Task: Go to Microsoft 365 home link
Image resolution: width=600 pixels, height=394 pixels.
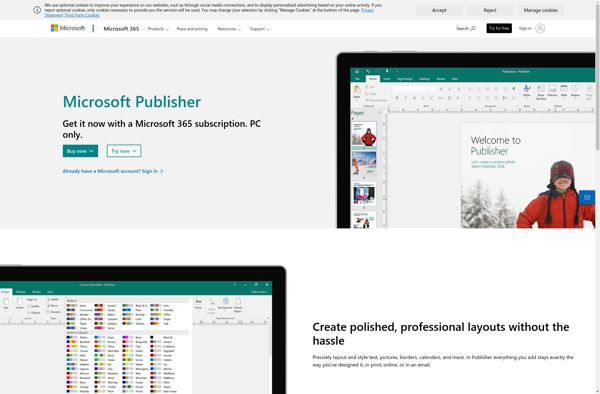Action: coord(121,29)
